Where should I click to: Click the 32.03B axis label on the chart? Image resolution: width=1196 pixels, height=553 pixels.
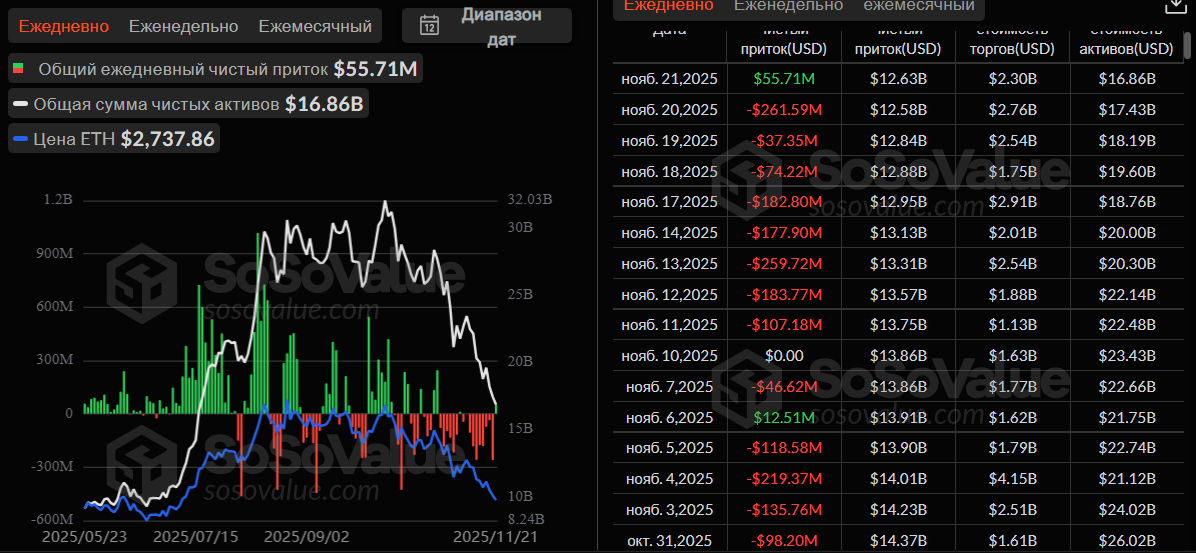click(530, 201)
